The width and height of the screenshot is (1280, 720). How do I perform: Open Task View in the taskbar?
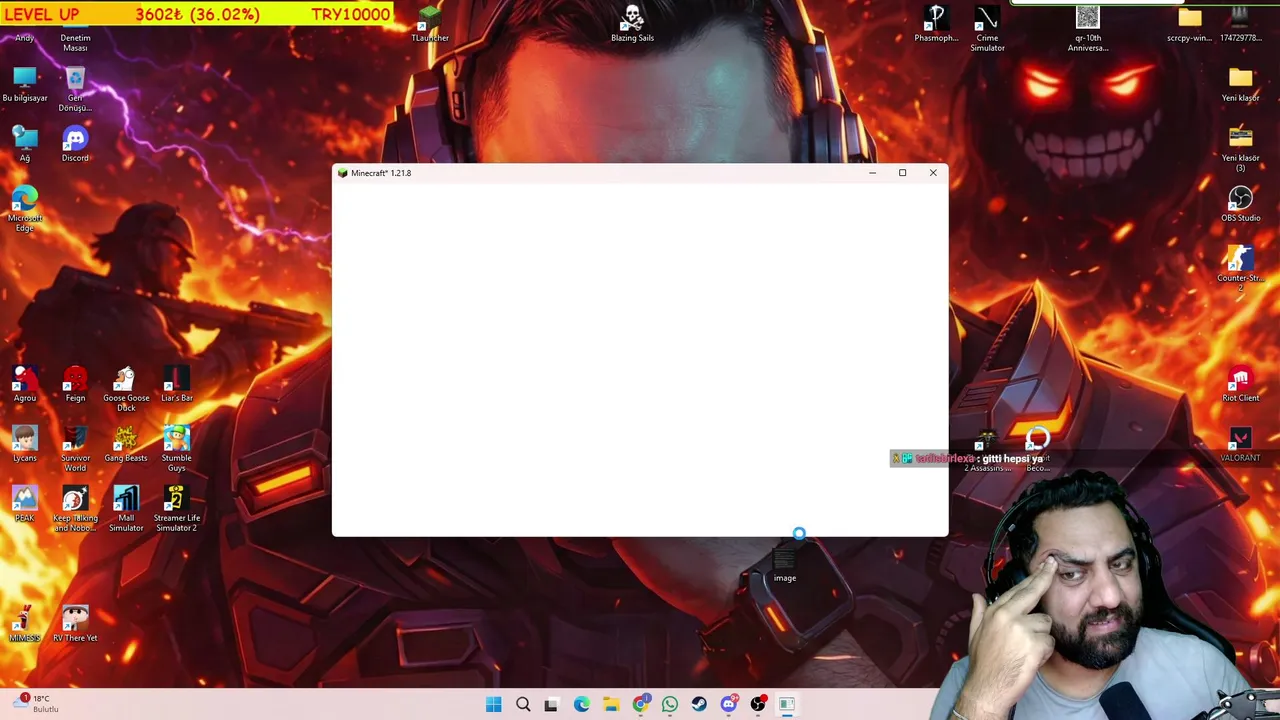point(551,705)
